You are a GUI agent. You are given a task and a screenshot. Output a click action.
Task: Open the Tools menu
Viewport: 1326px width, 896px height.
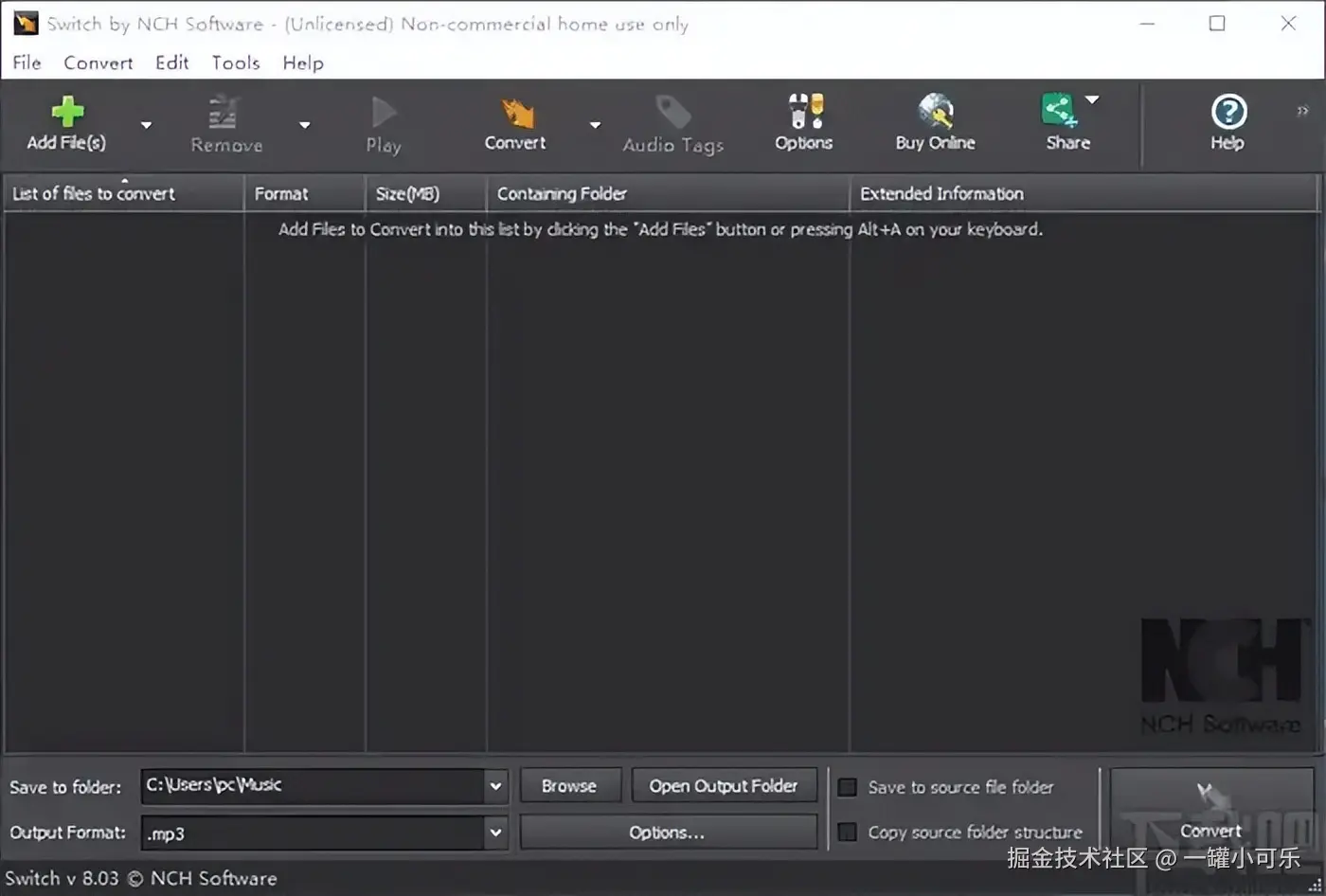(236, 63)
